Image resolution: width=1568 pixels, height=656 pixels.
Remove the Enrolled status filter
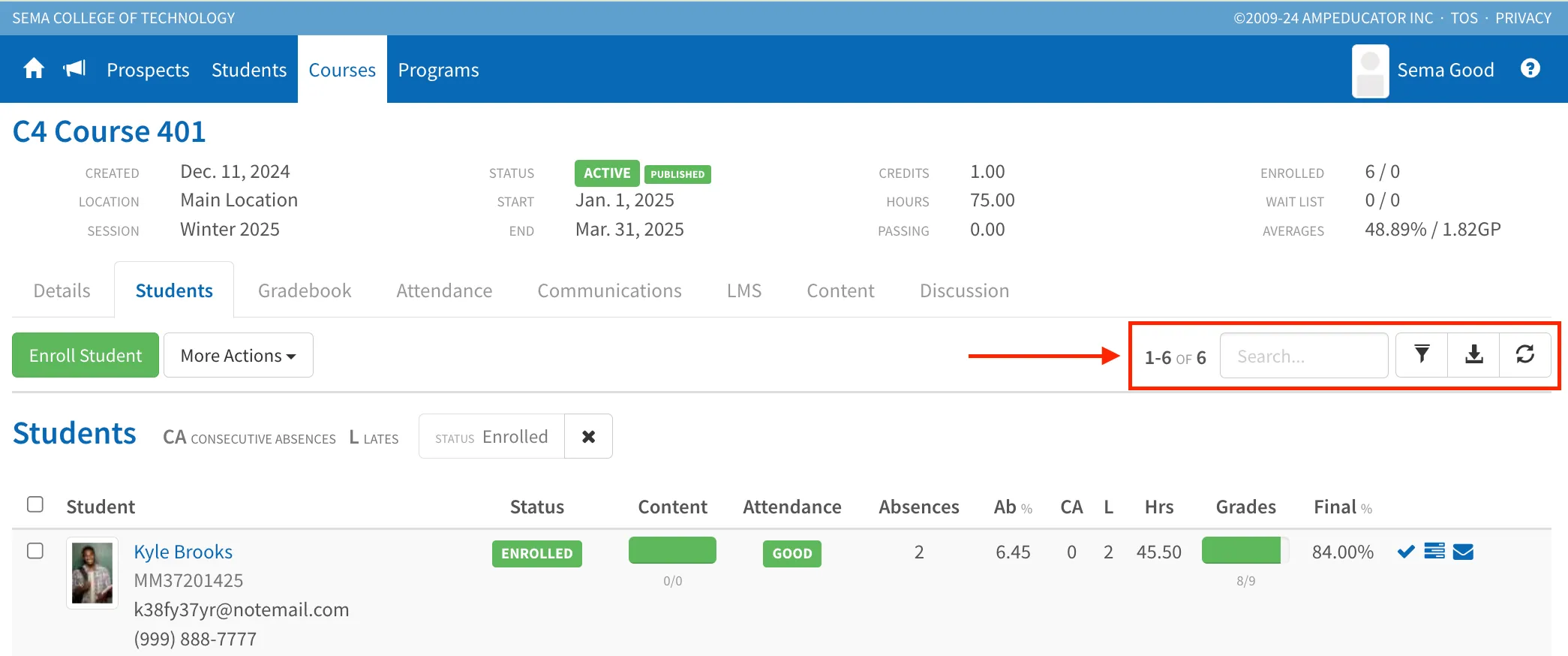pos(589,436)
